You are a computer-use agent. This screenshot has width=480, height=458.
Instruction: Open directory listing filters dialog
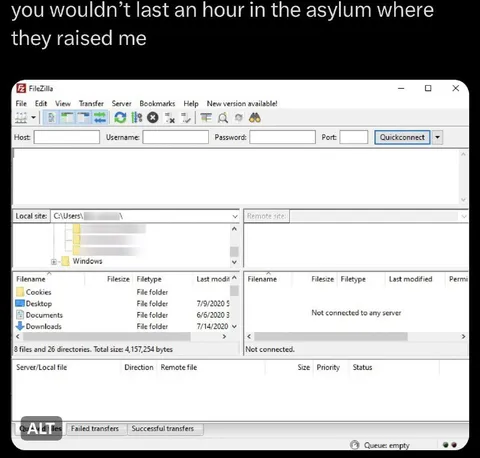206,118
